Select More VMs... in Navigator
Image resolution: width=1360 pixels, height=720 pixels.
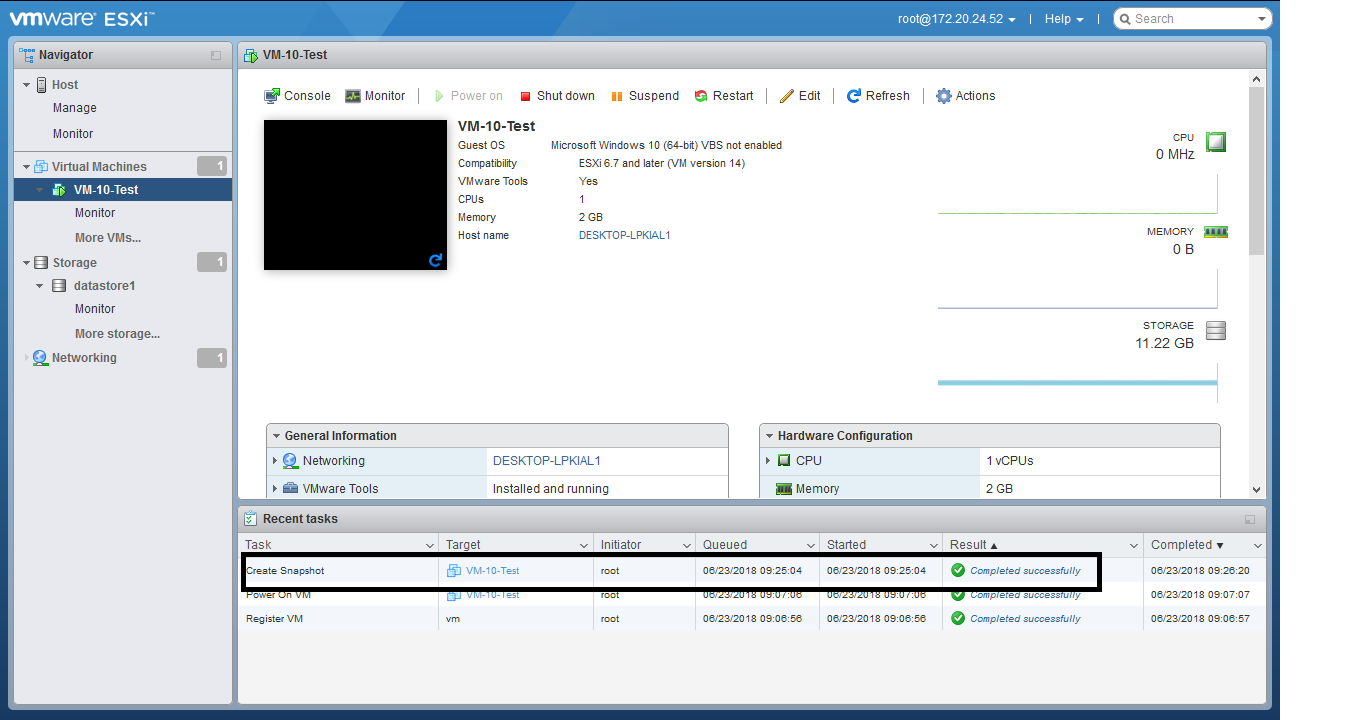tap(108, 238)
